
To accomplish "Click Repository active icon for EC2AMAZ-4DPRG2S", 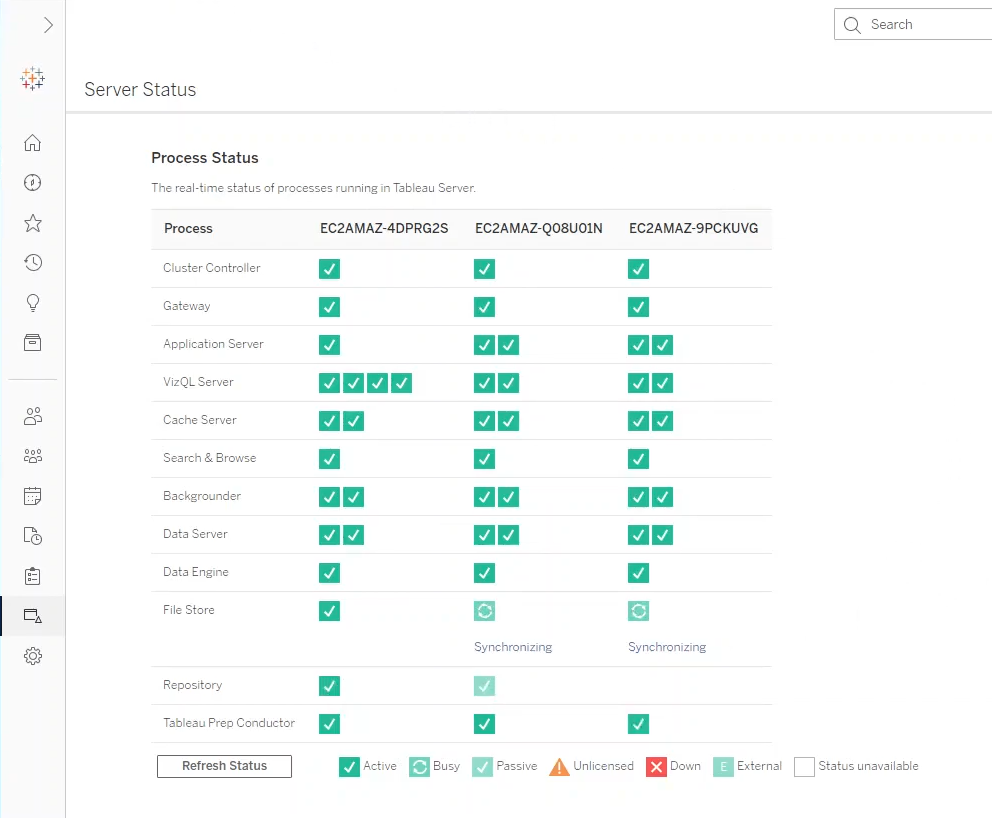I will coord(329,686).
